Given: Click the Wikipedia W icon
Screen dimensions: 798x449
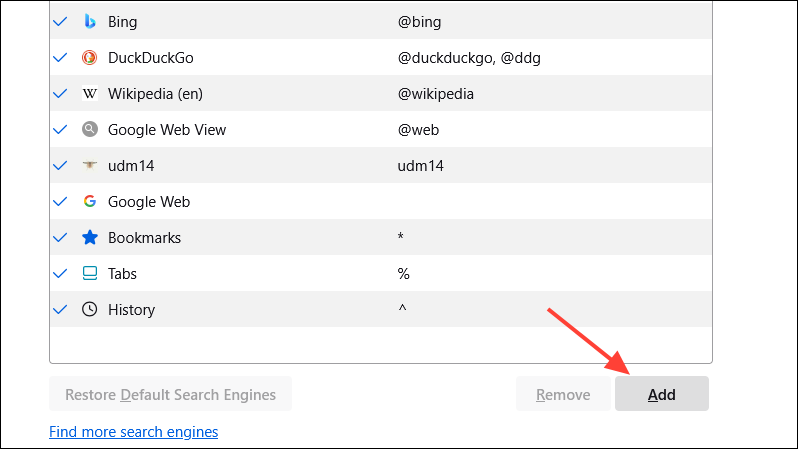Looking at the screenshot, I should [90, 94].
